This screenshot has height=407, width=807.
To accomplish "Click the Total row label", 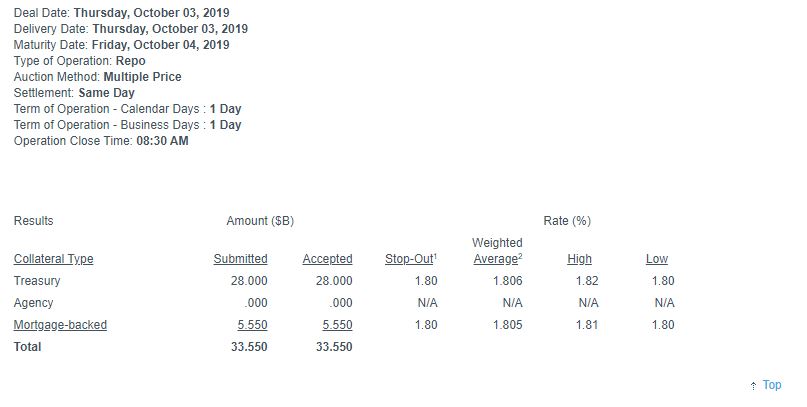I will click(28, 347).
